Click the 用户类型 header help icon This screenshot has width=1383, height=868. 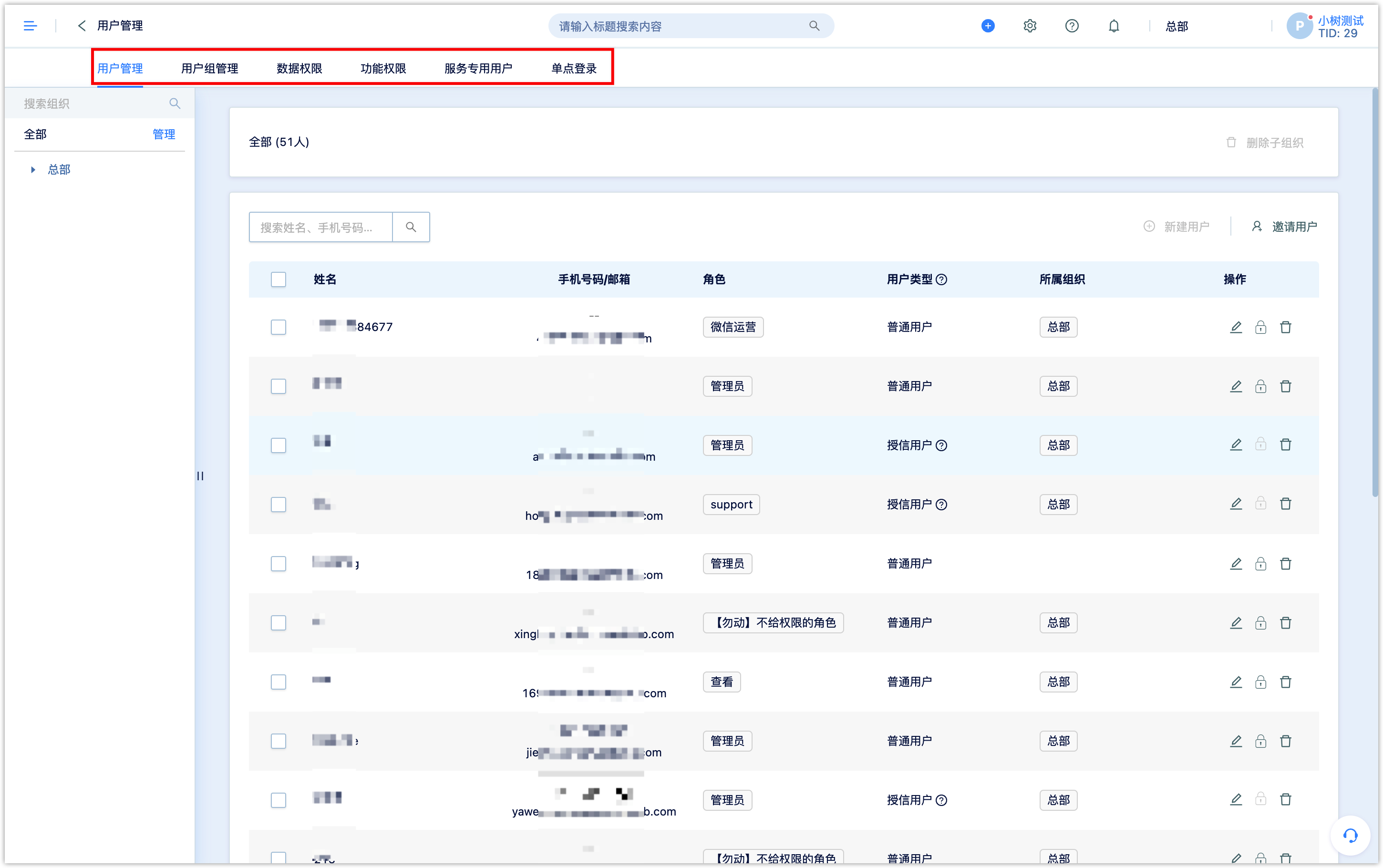click(x=942, y=279)
